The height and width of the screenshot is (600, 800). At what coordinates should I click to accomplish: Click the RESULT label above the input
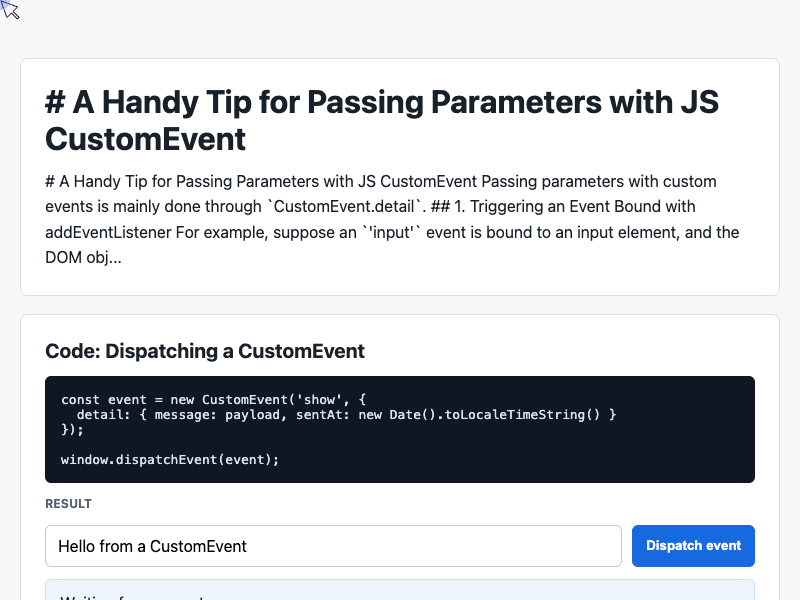click(x=68, y=504)
